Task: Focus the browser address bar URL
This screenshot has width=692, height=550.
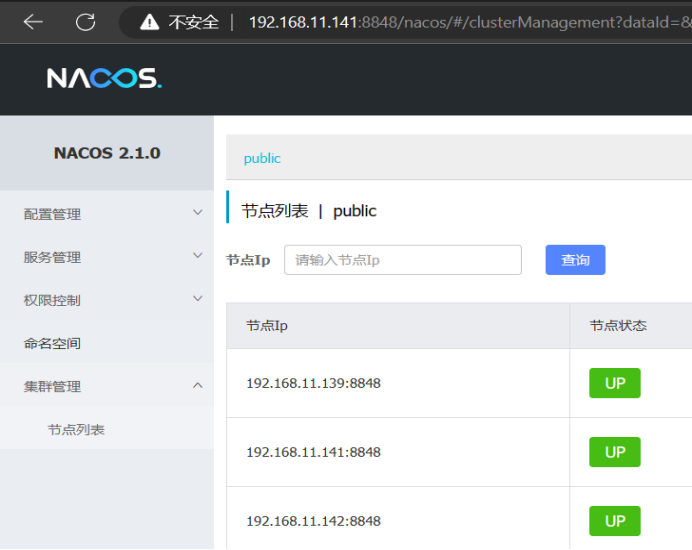Action: pyautogui.click(x=470, y=22)
